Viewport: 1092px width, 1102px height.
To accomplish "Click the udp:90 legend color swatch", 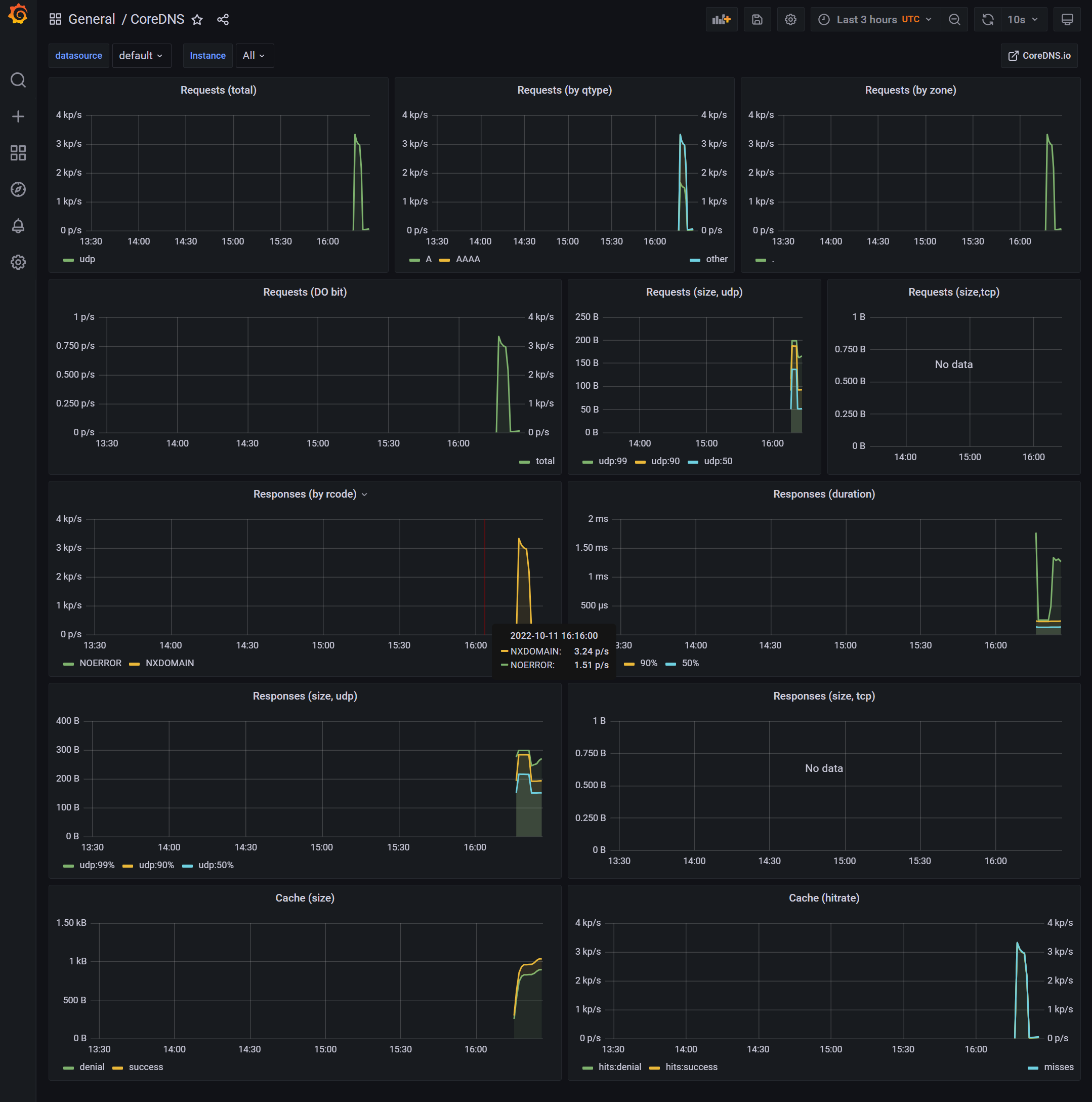I will pyautogui.click(x=641, y=462).
